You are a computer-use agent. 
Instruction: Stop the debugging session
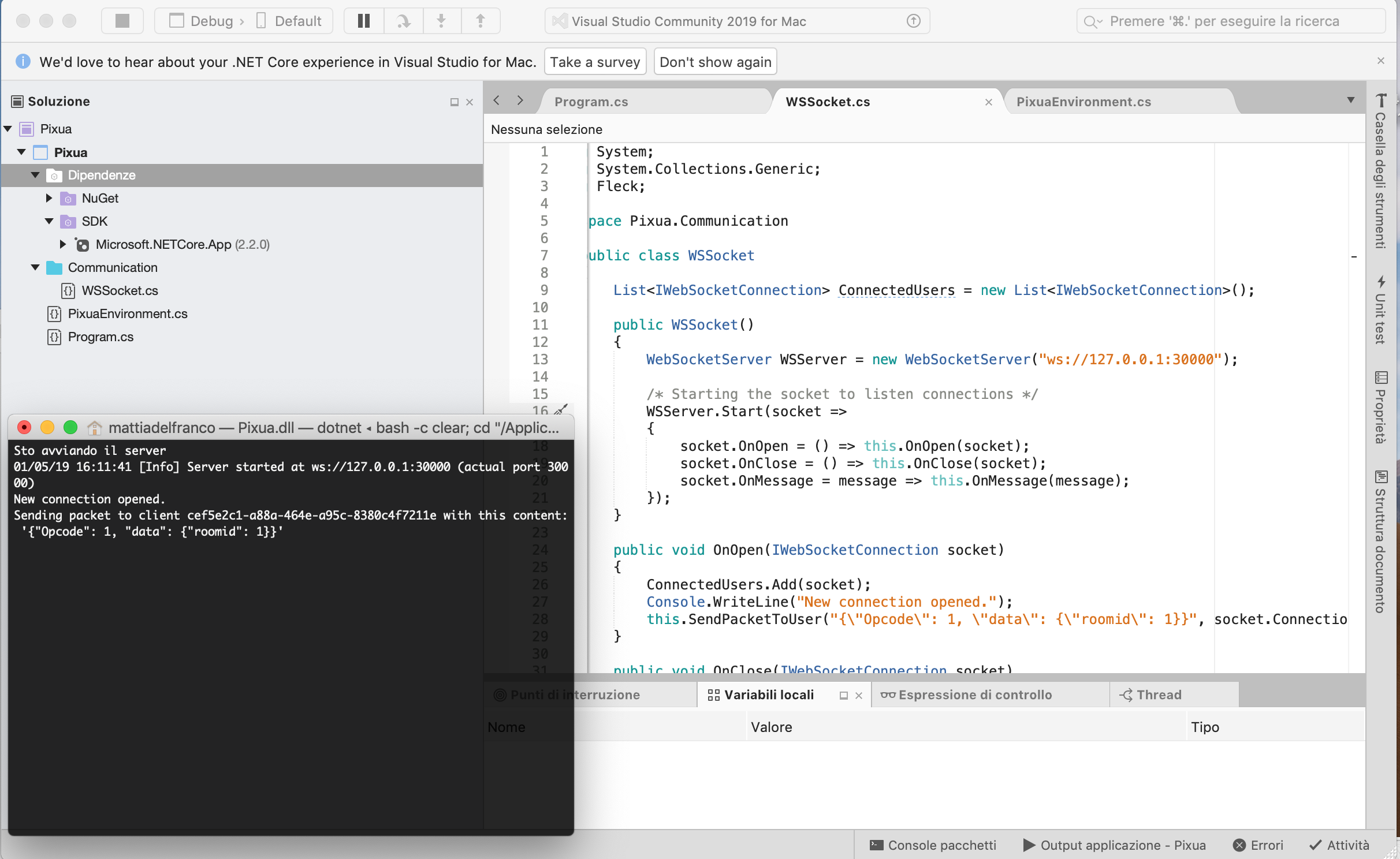pos(122,21)
